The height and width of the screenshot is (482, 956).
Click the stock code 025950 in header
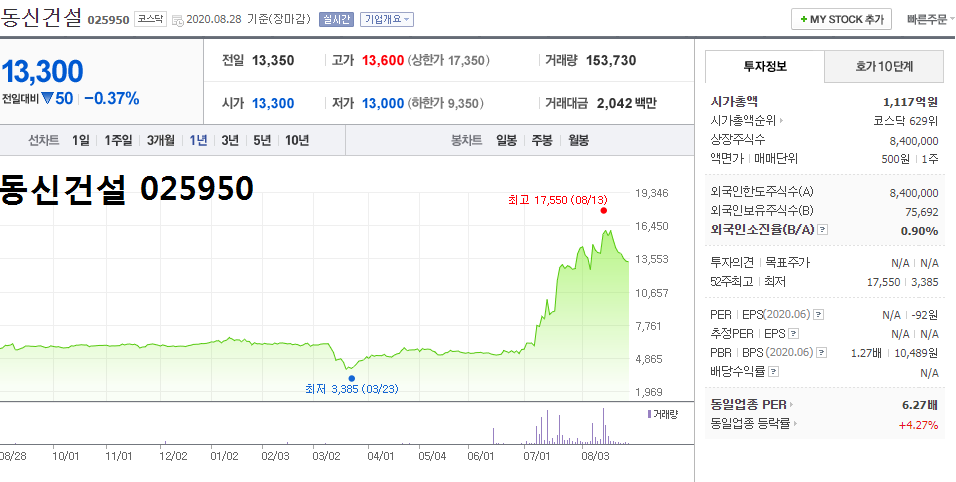[x=109, y=20]
